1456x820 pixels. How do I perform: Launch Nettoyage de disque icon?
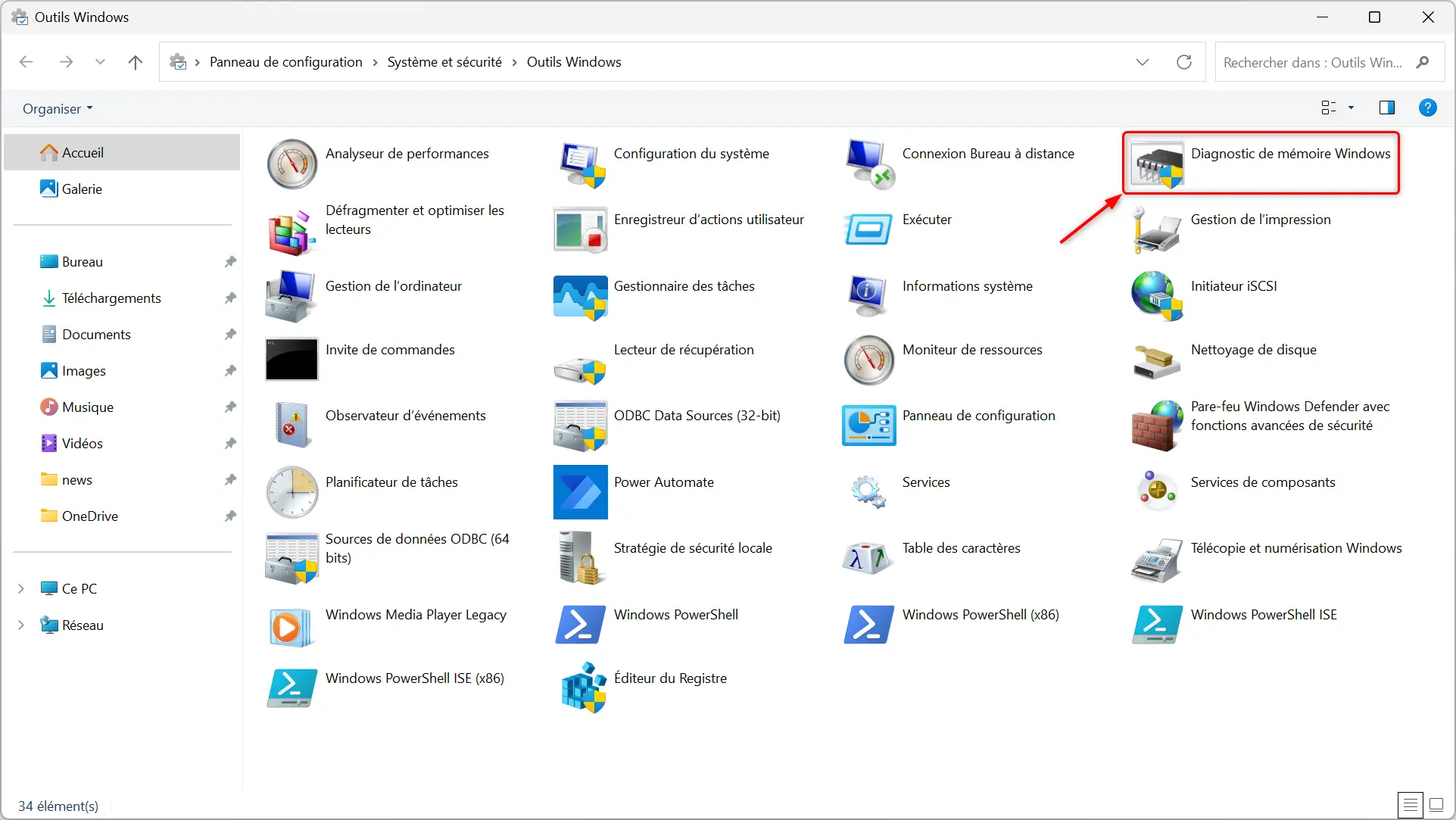pos(1157,360)
